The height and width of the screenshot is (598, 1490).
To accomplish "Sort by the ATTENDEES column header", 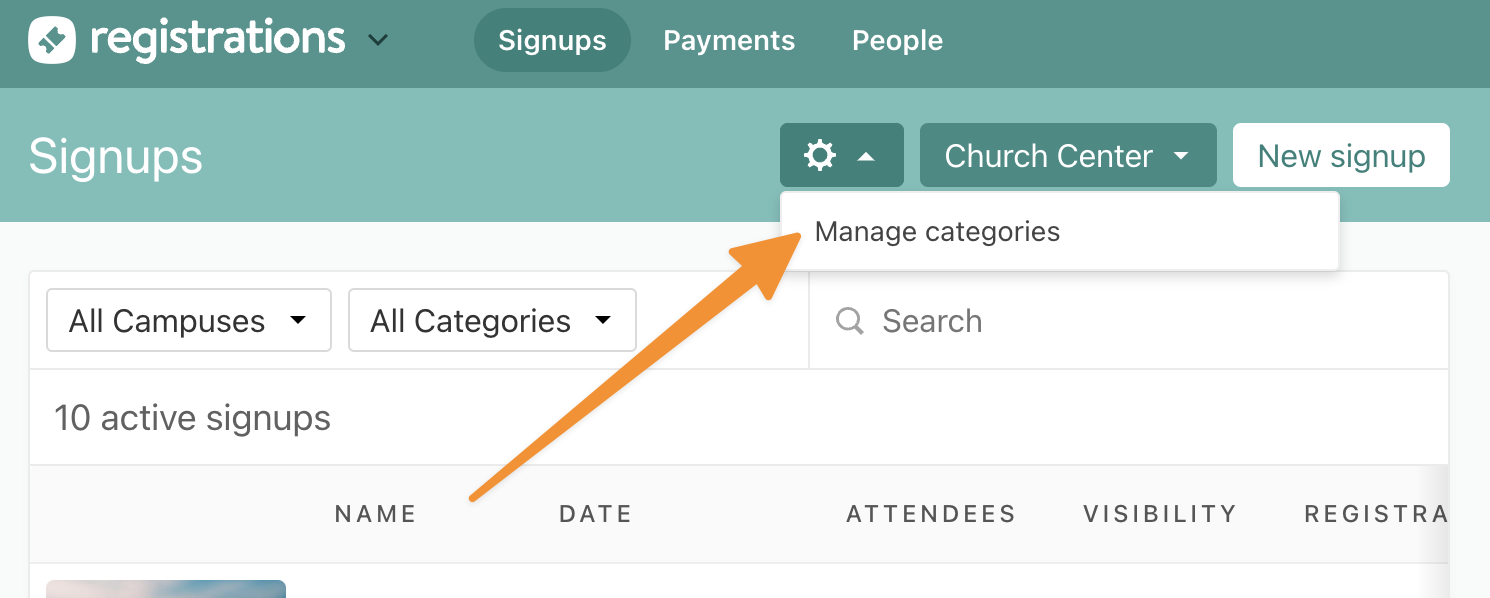I will [x=931, y=514].
